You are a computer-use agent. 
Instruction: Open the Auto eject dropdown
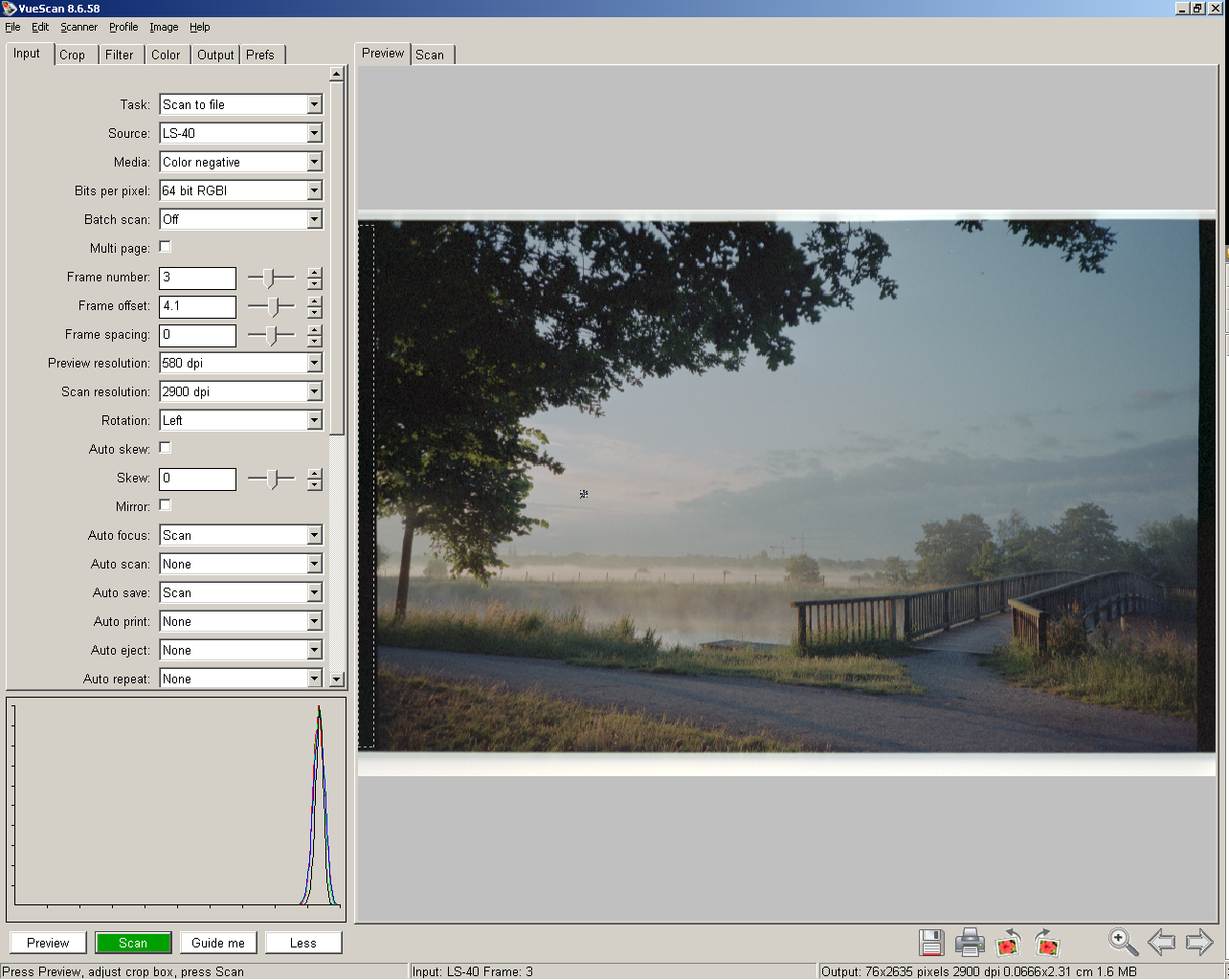point(240,650)
